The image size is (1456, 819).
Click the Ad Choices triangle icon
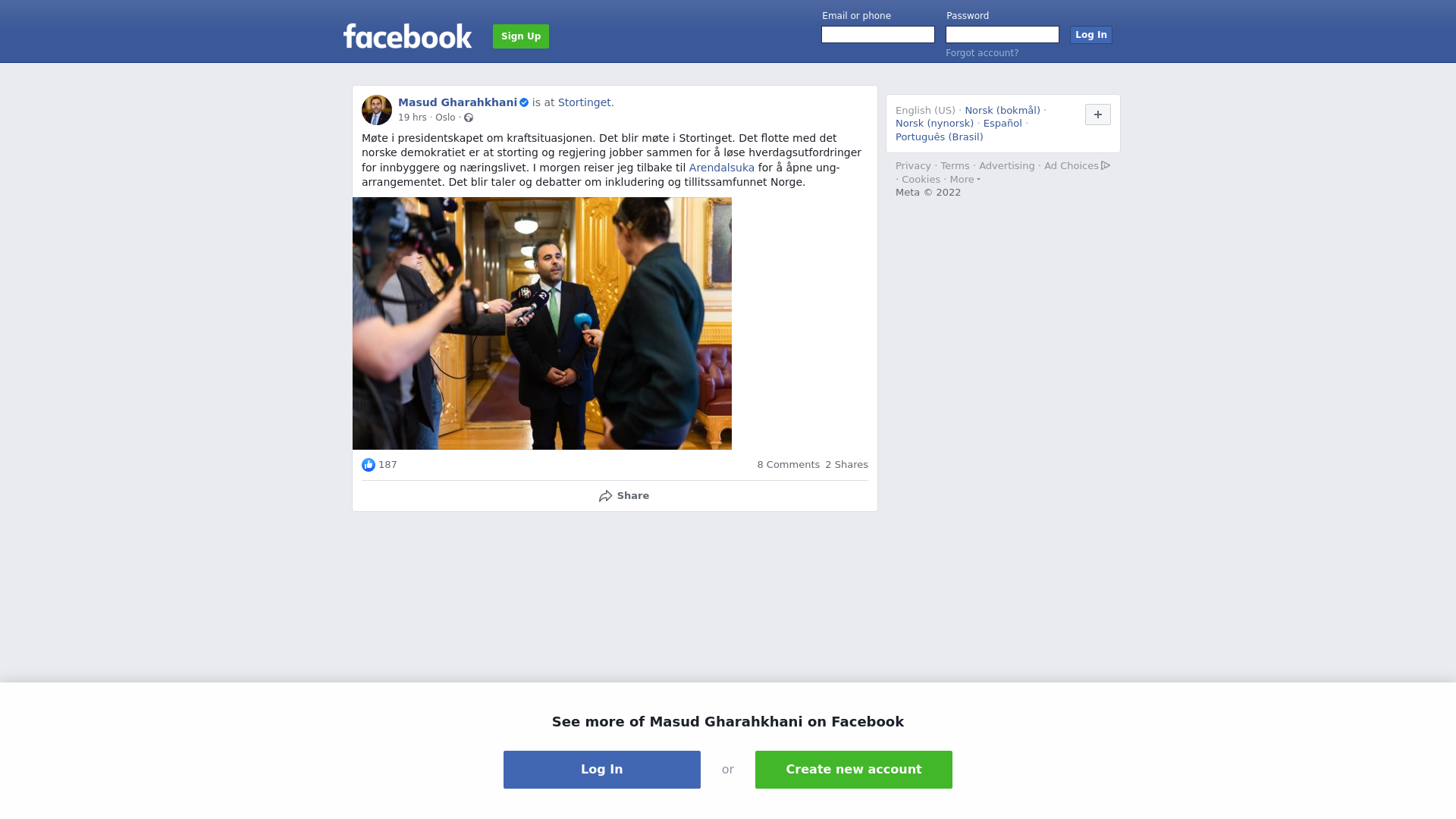pos(1106,165)
